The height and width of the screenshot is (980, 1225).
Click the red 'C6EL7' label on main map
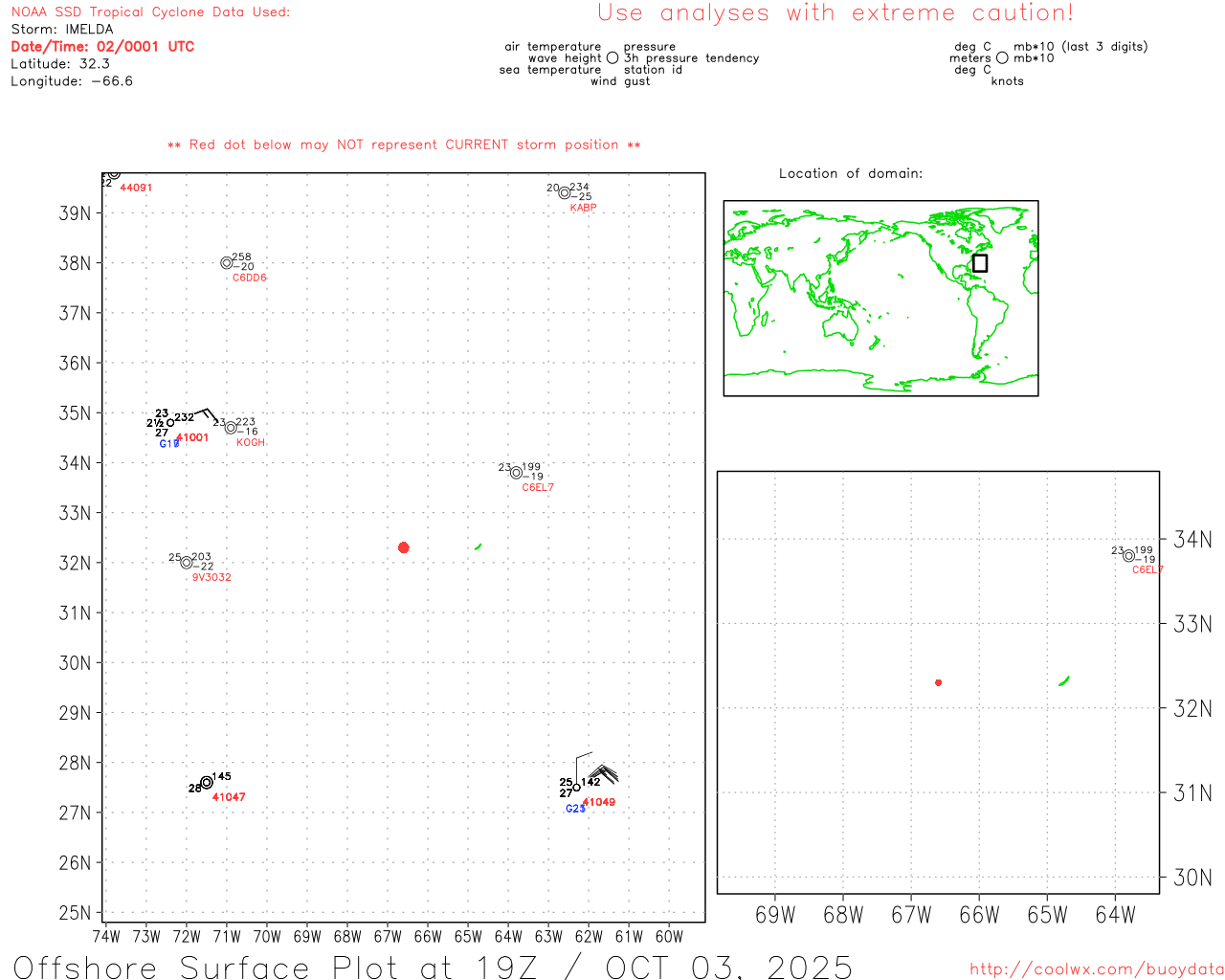[x=538, y=487]
